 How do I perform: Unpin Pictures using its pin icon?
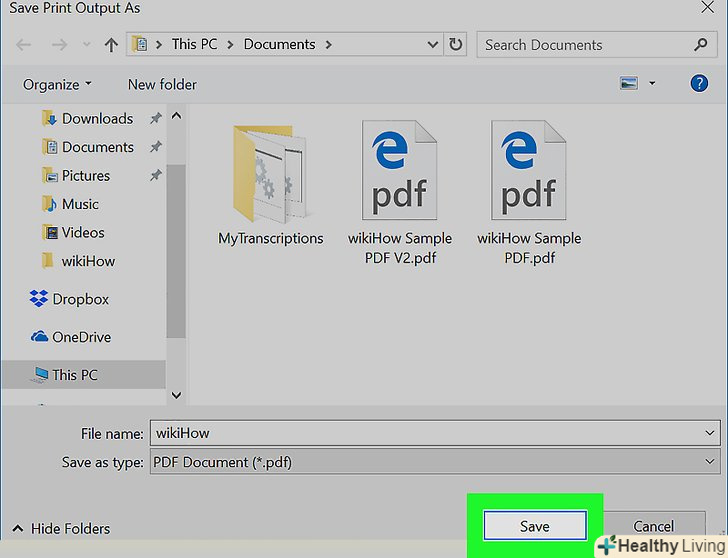[x=156, y=175]
